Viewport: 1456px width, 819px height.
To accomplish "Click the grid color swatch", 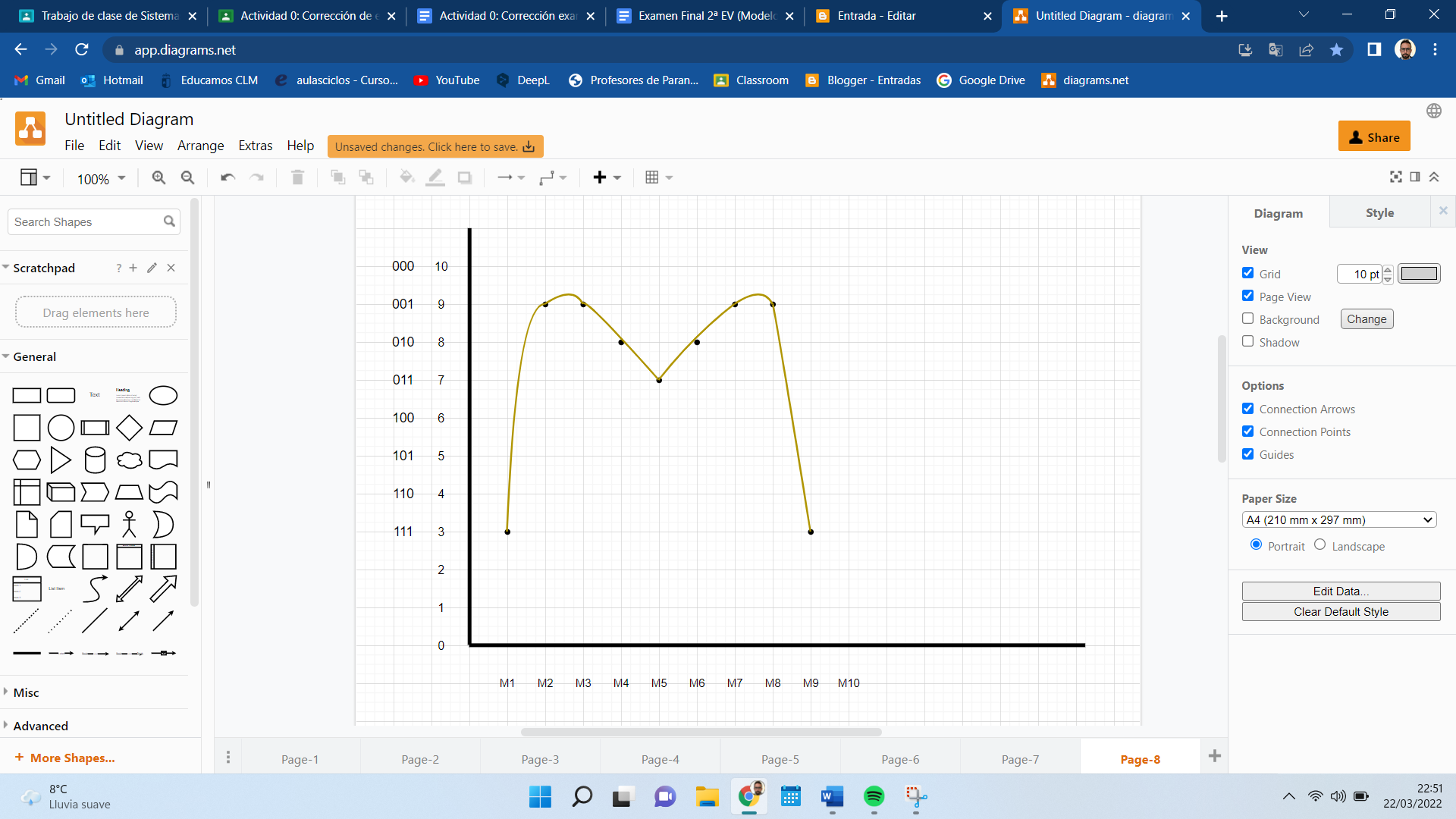I will [x=1418, y=274].
